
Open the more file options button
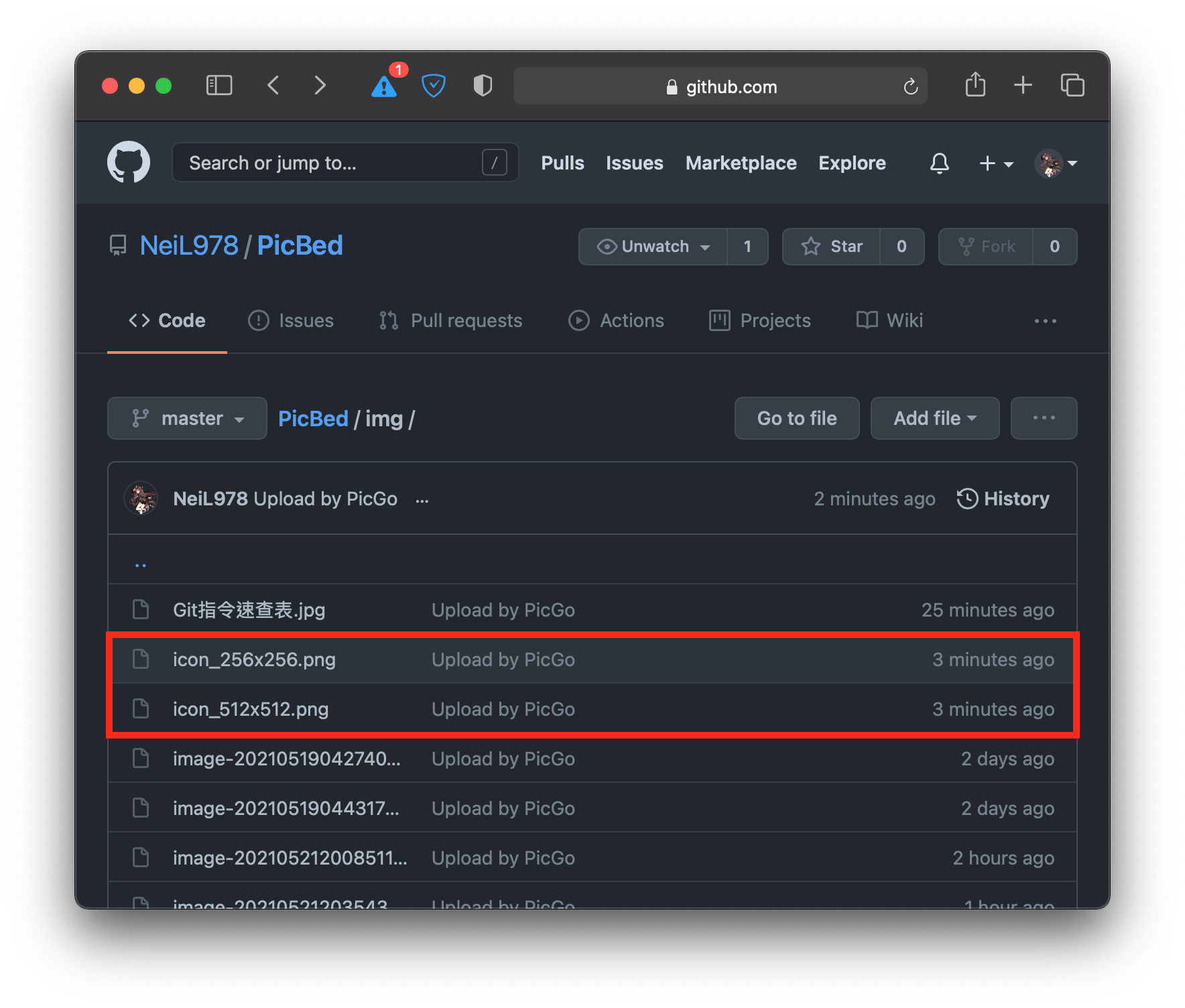pyautogui.click(x=1044, y=418)
